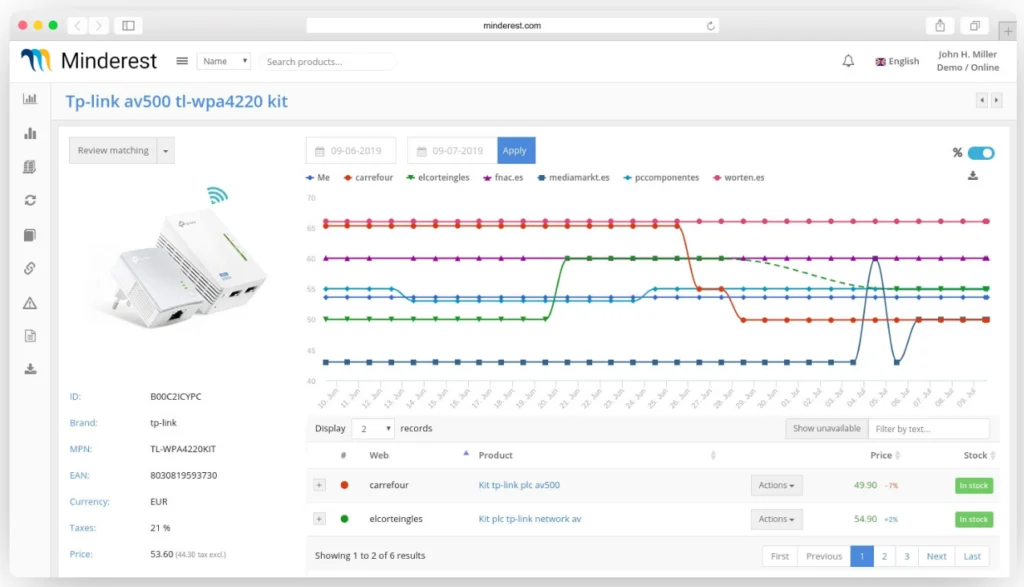Viewport: 1024px width, 587px height.
Task: Expand the elcorteingles row details
Action: point(319,519)
